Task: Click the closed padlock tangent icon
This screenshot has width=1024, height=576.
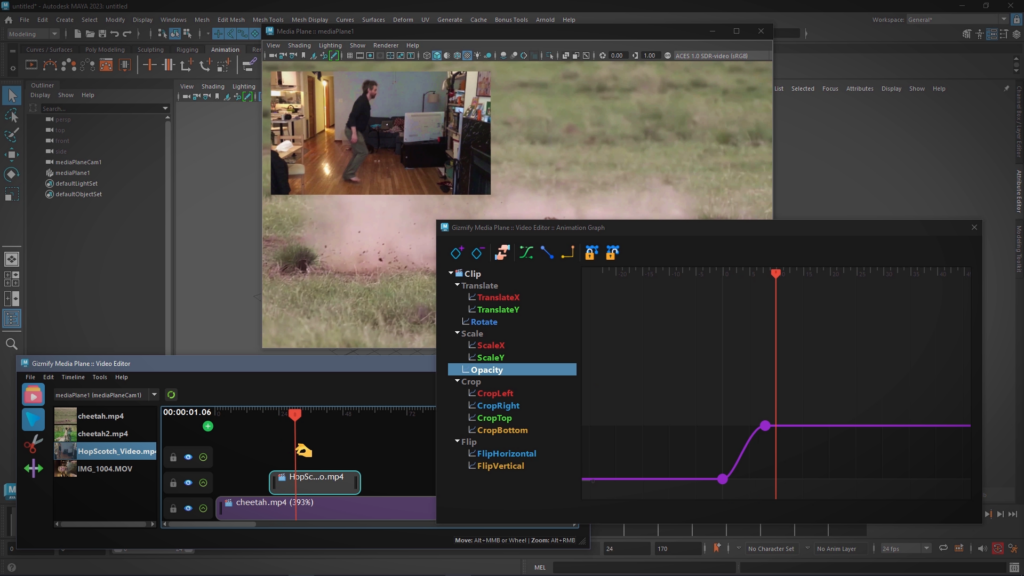Action: [591, 253]
